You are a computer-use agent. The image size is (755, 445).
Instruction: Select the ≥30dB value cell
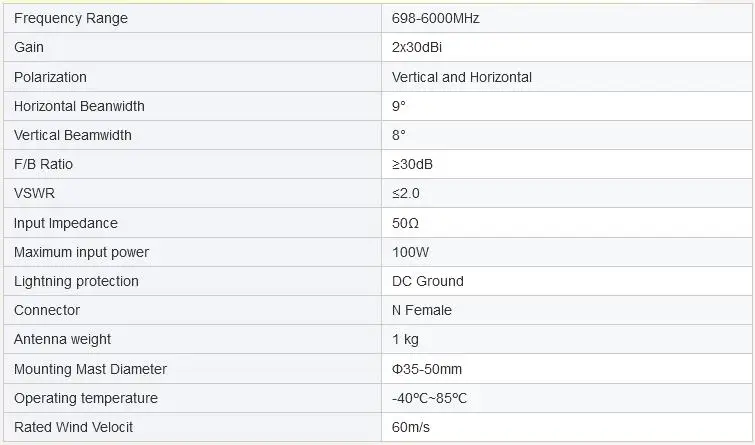[412, 164]
